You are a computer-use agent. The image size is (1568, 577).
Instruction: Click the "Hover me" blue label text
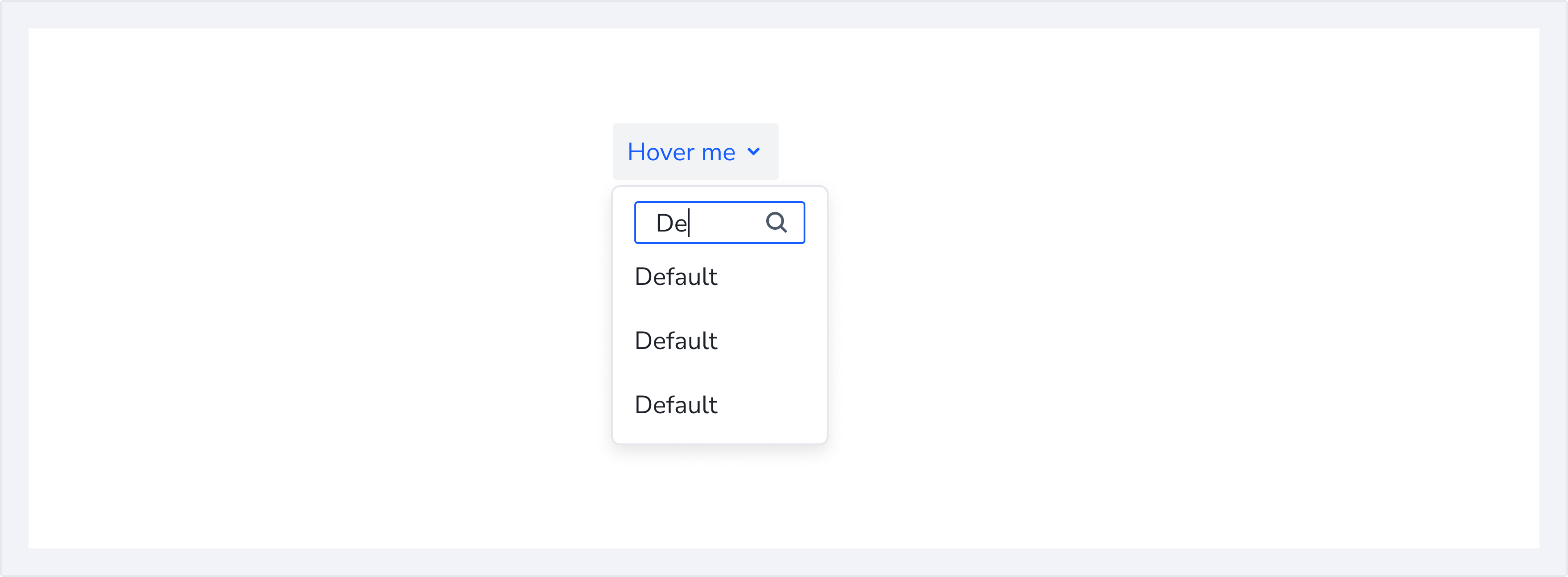tap(681, 152)
